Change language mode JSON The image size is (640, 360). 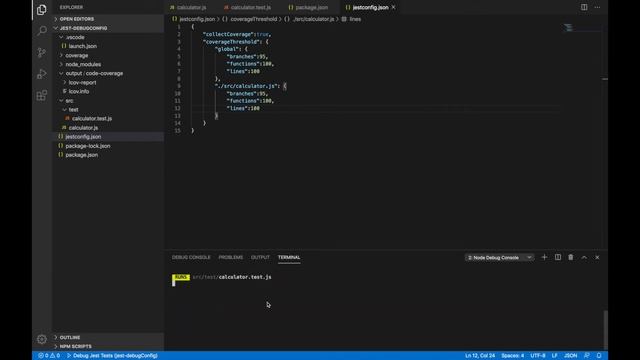click(x=571, y=356)
